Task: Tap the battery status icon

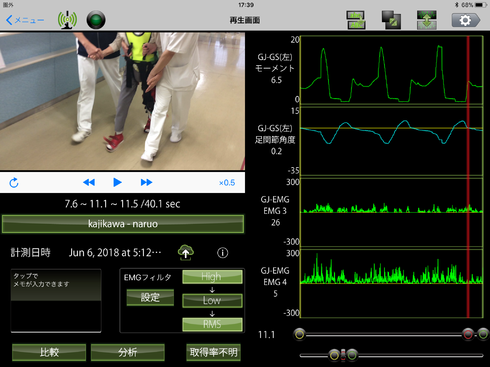Action: click(481, 5)
